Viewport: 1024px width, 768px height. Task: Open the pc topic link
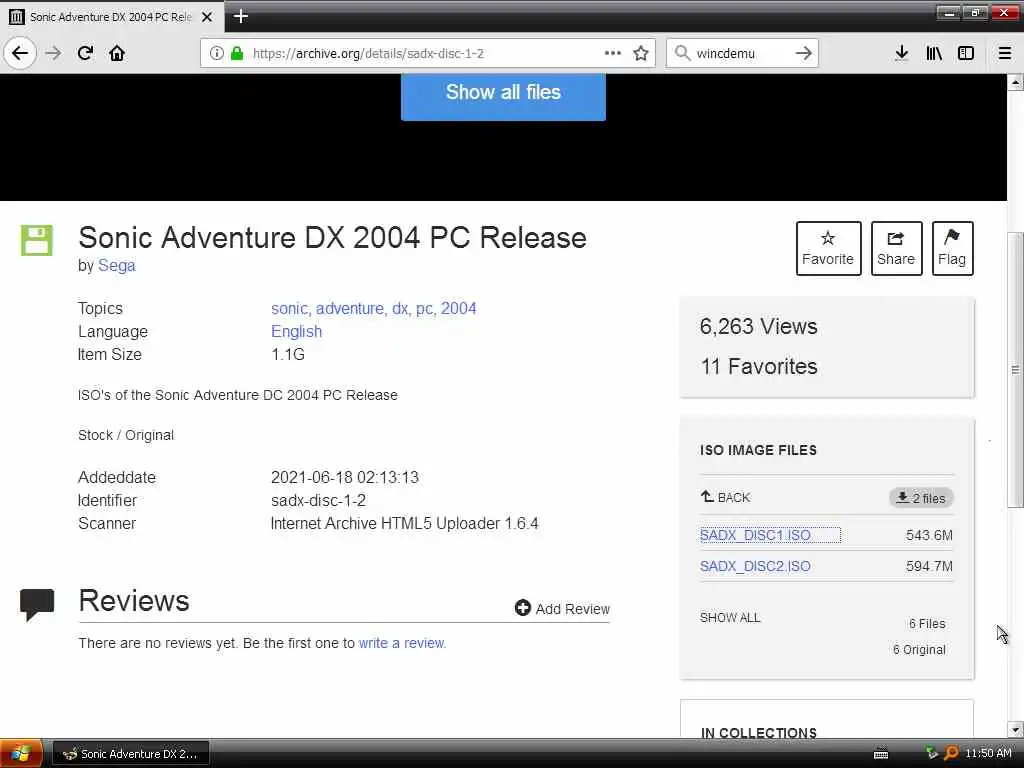click(425, 308)
